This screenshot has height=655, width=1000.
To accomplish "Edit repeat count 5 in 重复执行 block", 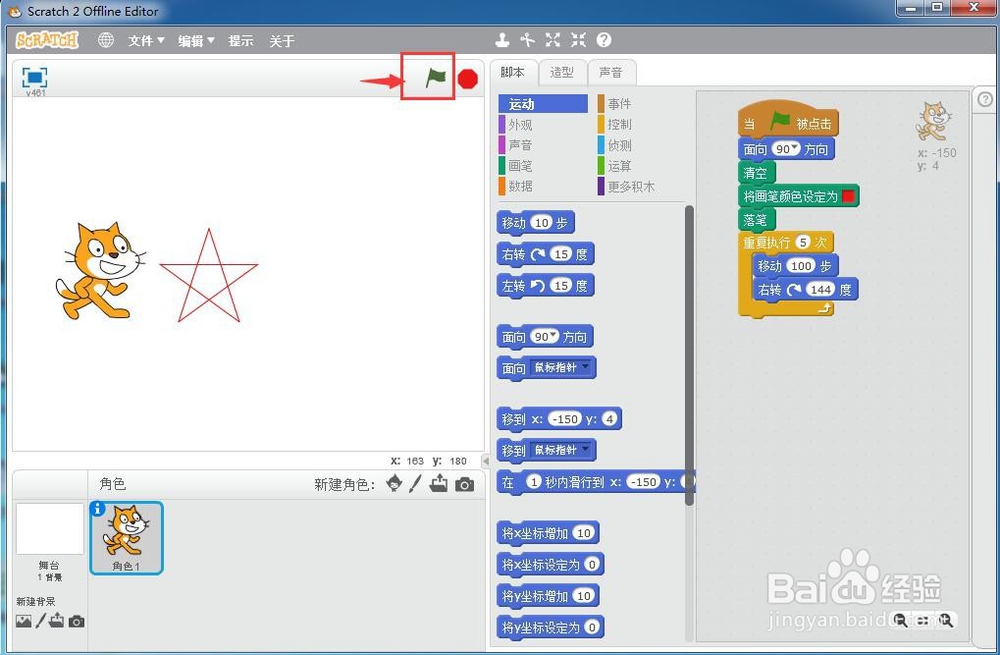I will click(x=803, y=242).
